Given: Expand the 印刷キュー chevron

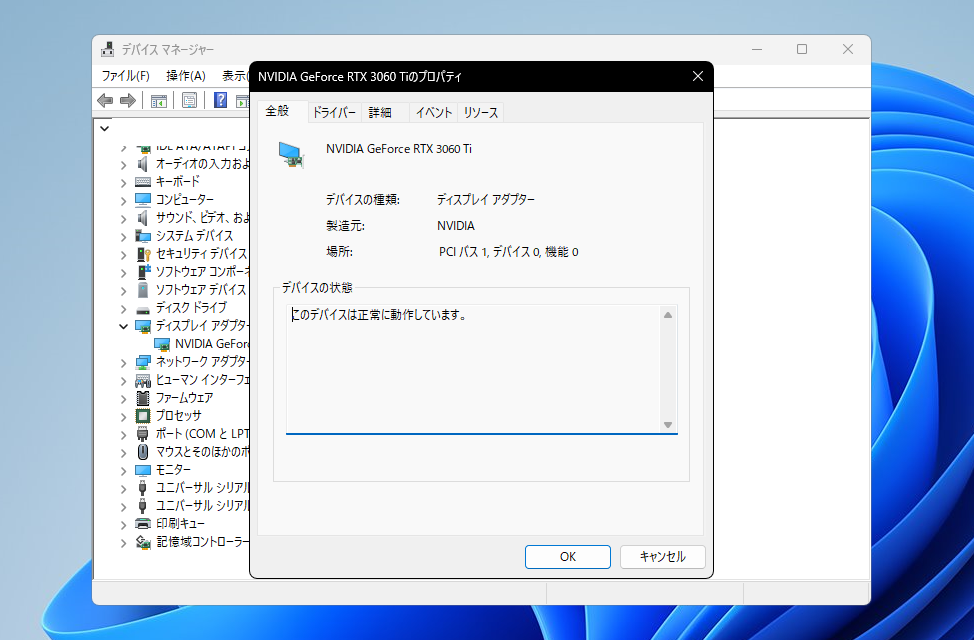Looking at the screenshot, I should tap(124, 525).
